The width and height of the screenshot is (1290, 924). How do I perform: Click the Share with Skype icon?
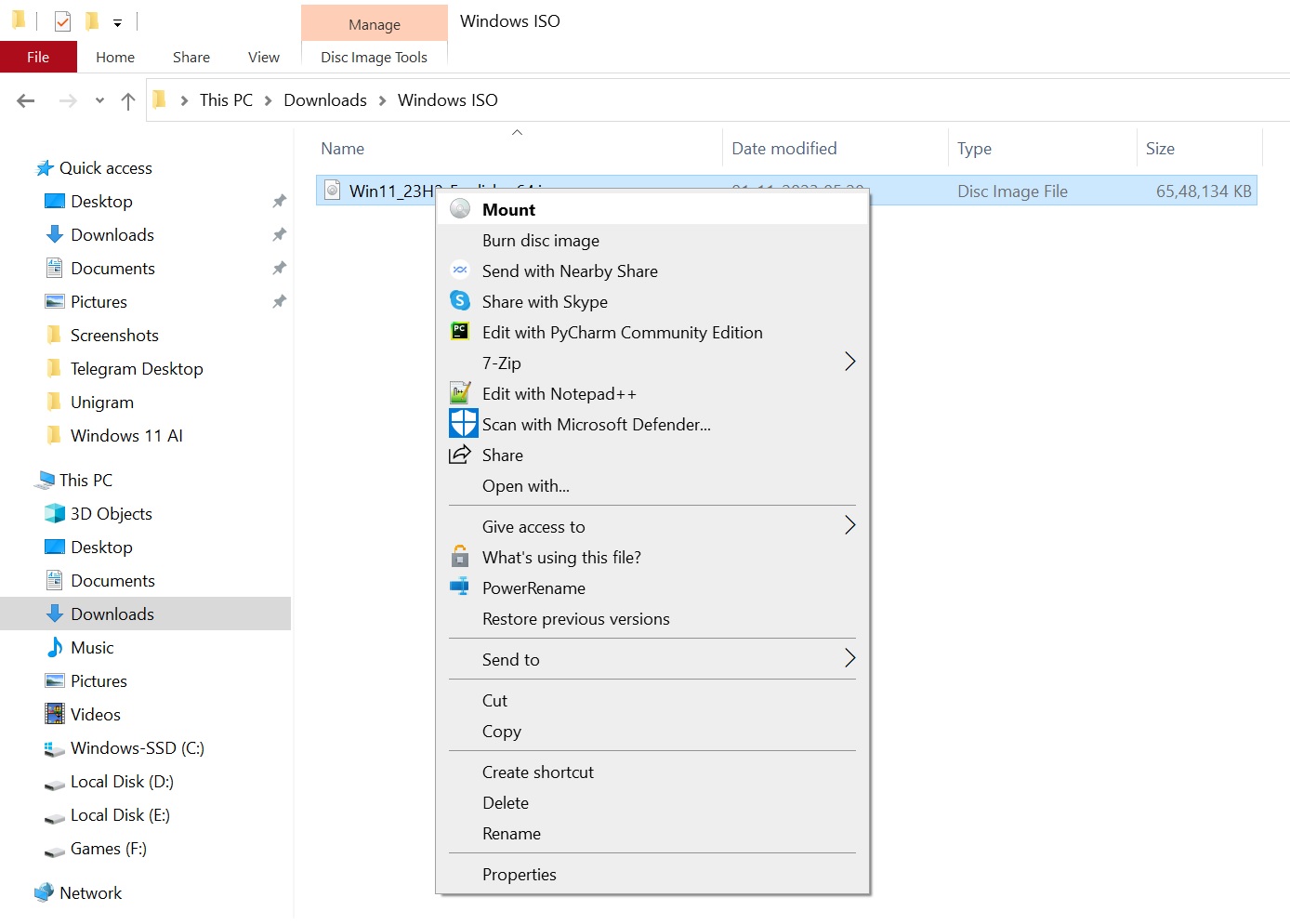460,301
